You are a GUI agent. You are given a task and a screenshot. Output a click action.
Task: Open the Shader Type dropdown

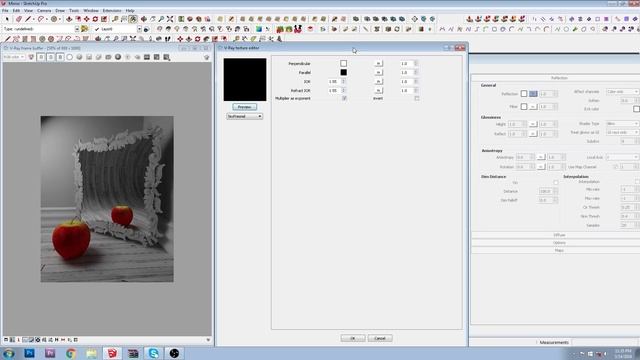pyautogui.click(x=622, y=123)
